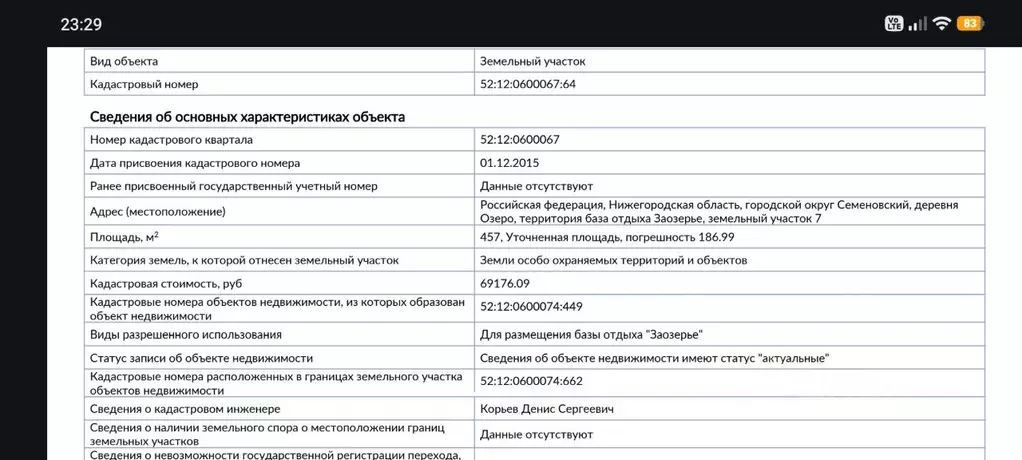Select 'Сведения о наличии земельного спора' label

267,434
